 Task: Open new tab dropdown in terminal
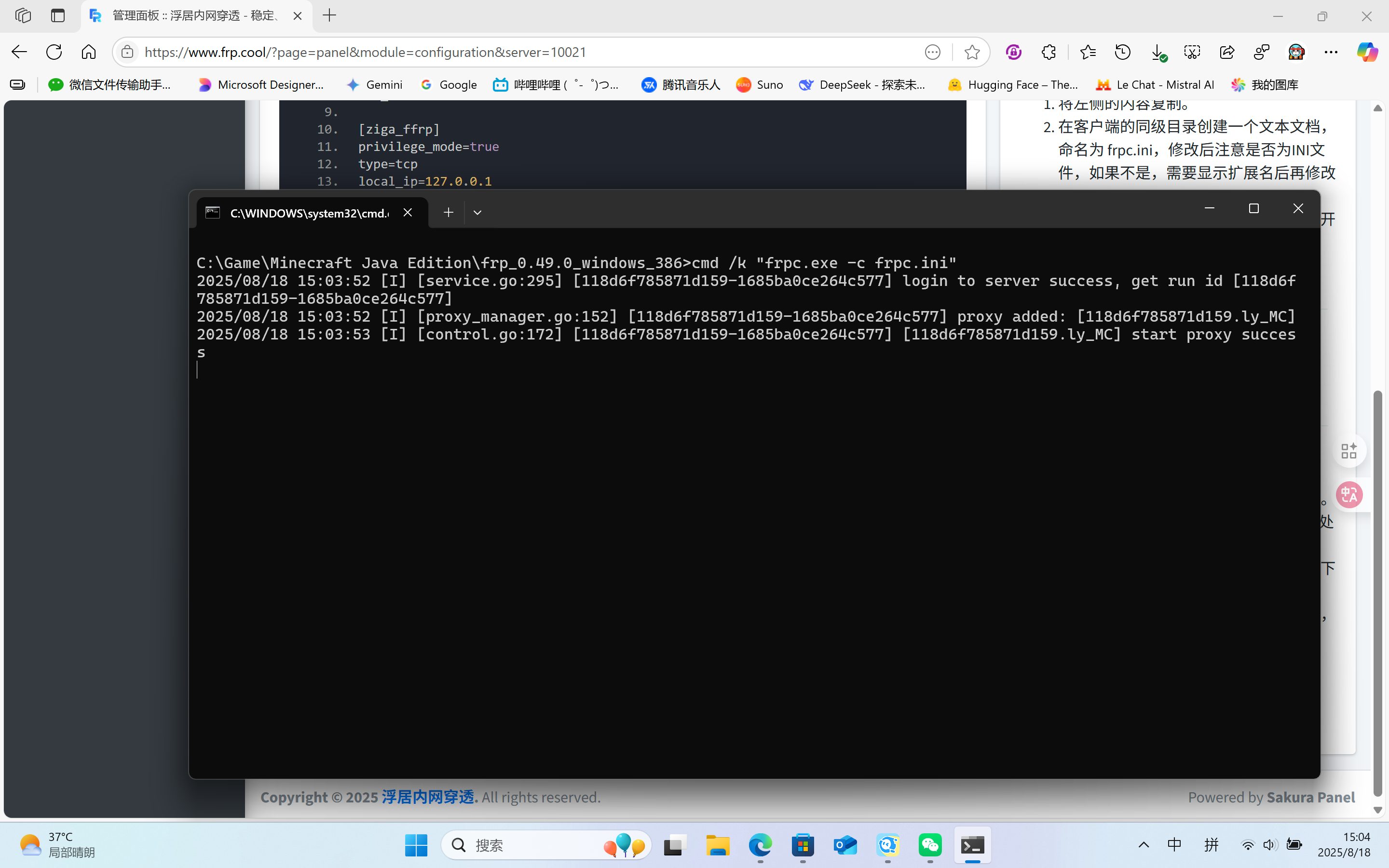pos(477,212)
